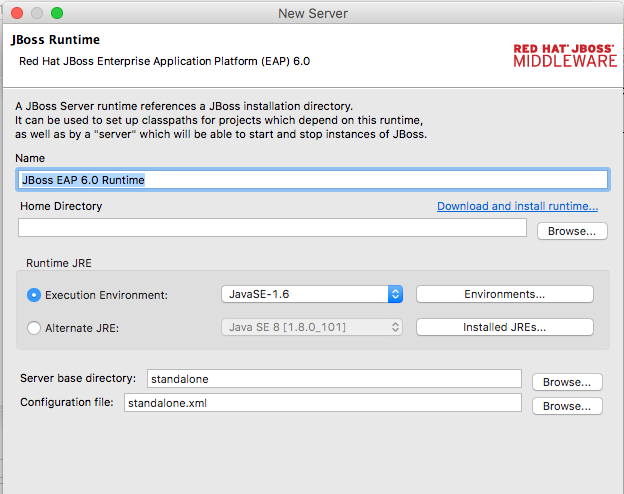This screenshot has height=494, width=624.
Task: Maximize the New Server dialog
Action: point(56,13)
